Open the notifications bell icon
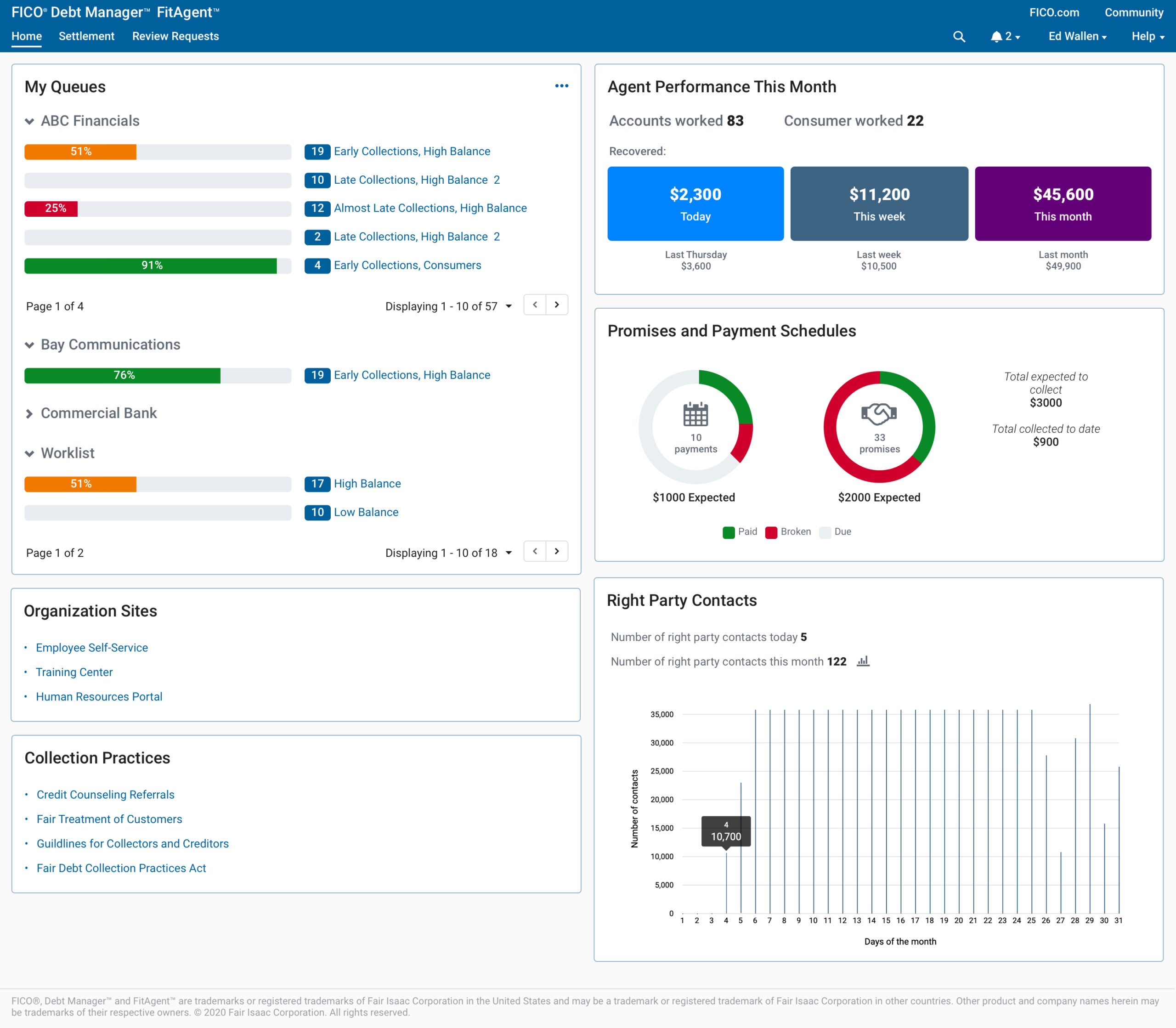Image resolution: width=1176 pixels, height=1028 pixels. (996, 37)
